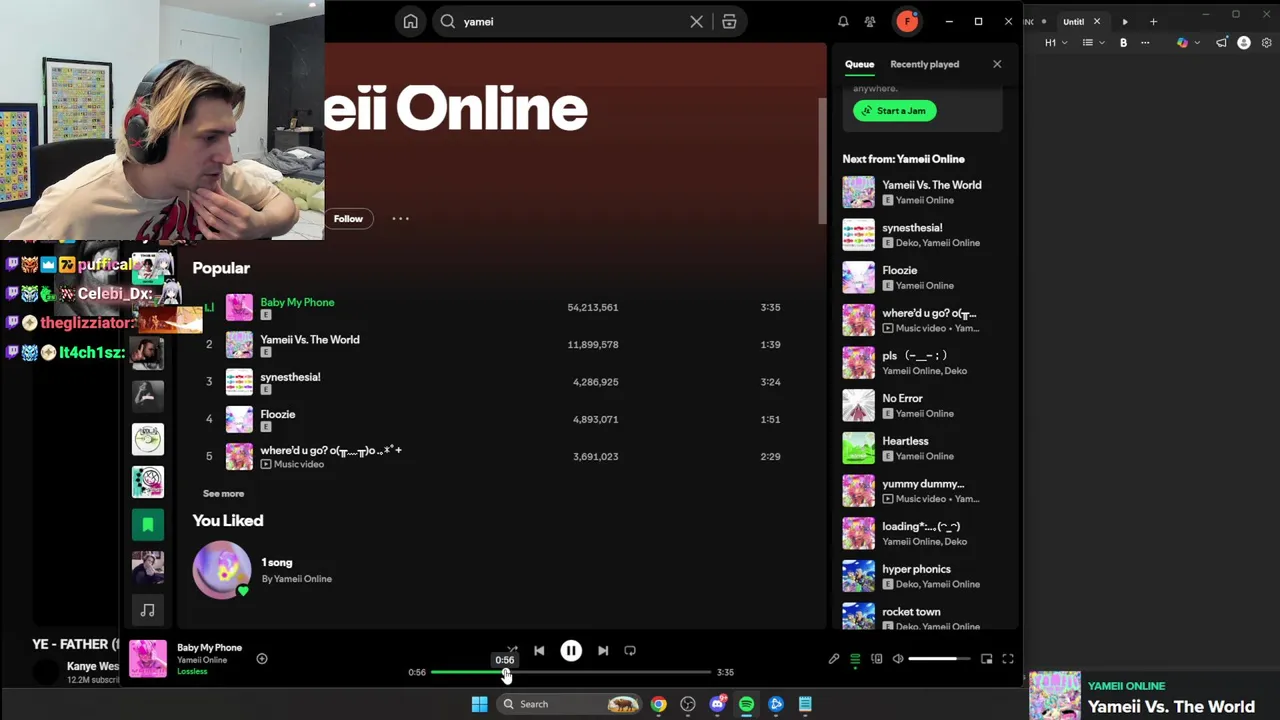Click the Lossless label in now playing bar
1280x720 pixels.
192,671
